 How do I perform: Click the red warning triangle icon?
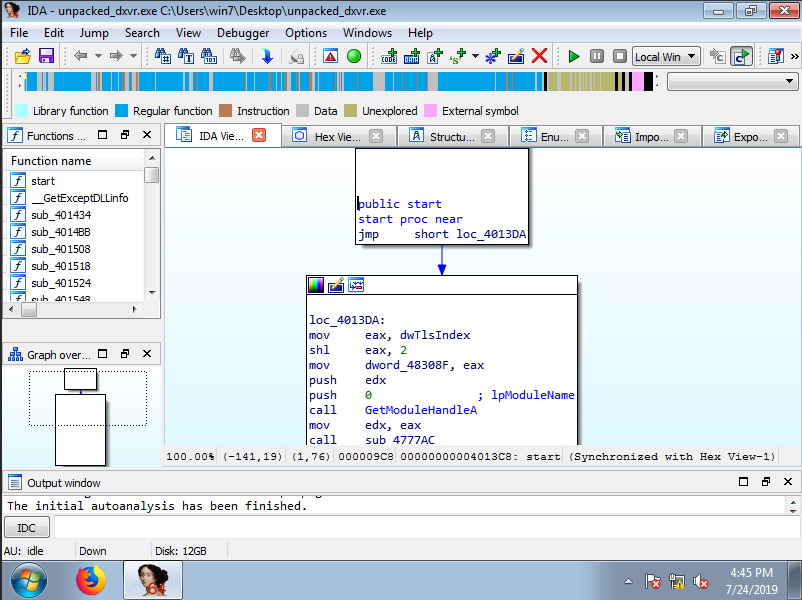[x=330, y=56]
